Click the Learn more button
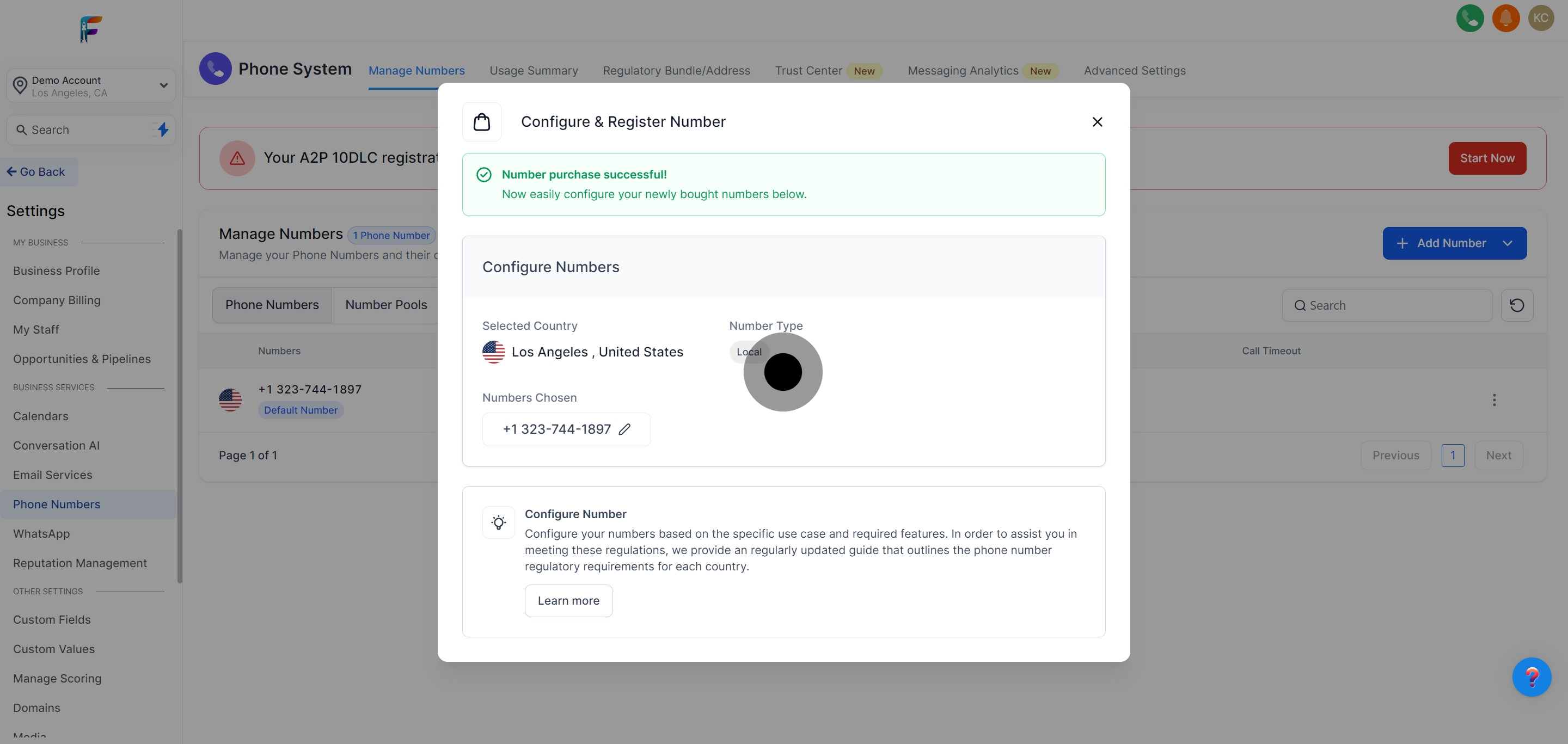1568x744 pixels. (x=568, y=600)
